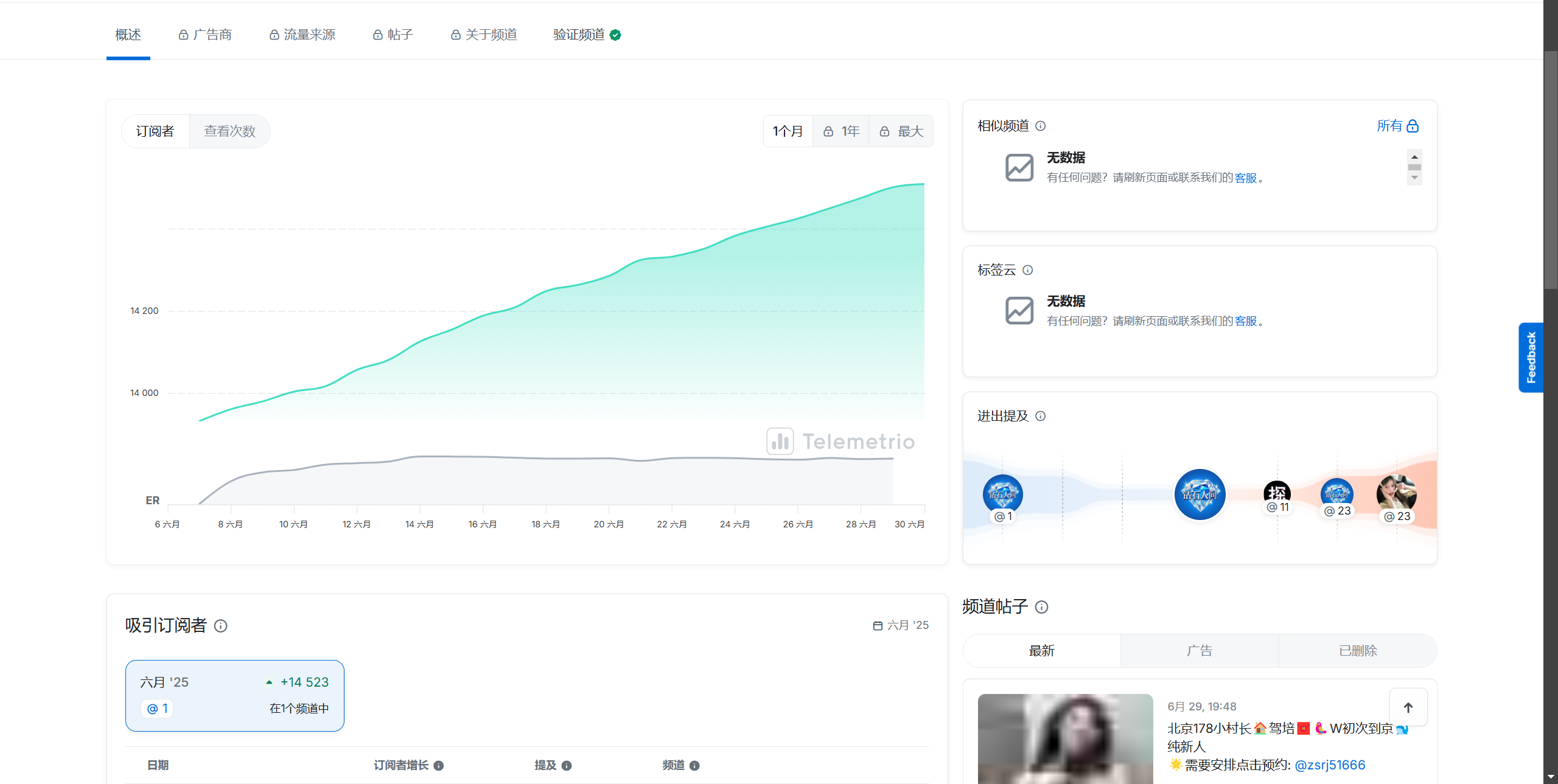Click info icon next to 订阅者增长 column
Screen dimensions: 1558x784
pyautogui.click(x=439, y=766)
